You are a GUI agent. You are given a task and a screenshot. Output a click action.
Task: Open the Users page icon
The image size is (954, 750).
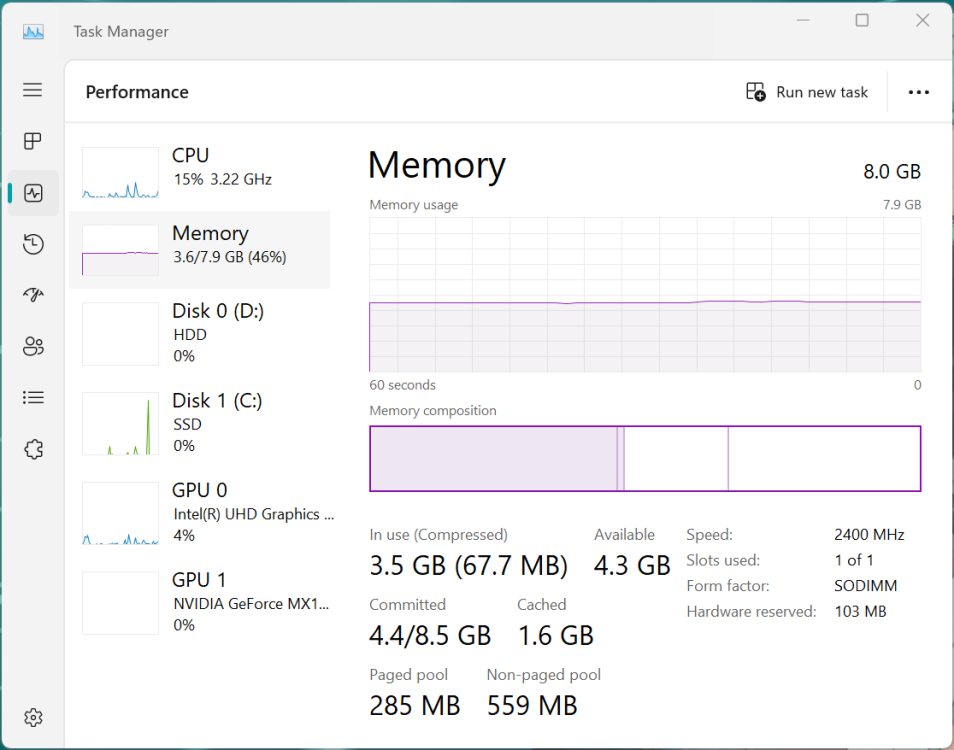tap(33, 347)
